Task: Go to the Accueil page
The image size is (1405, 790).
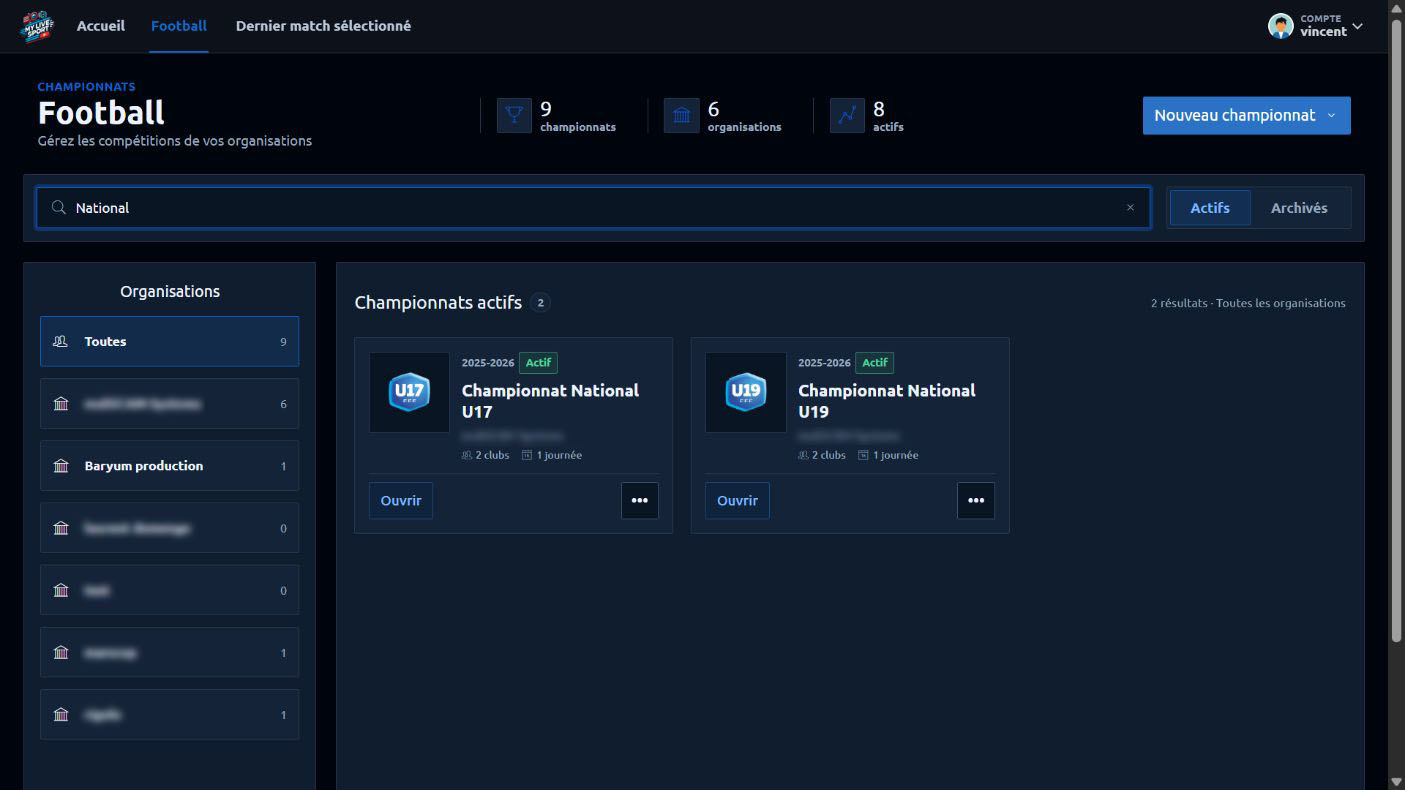Action: point(101,26)
